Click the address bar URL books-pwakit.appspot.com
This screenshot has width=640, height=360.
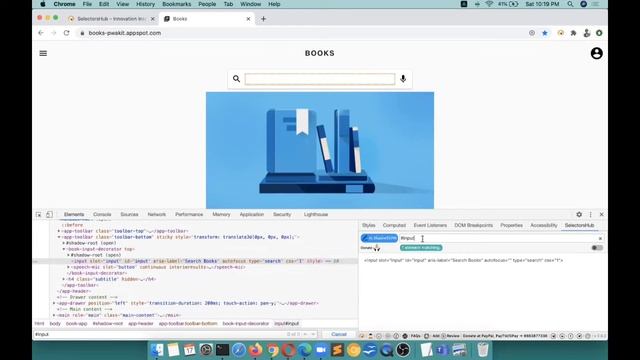pos(124,33)
